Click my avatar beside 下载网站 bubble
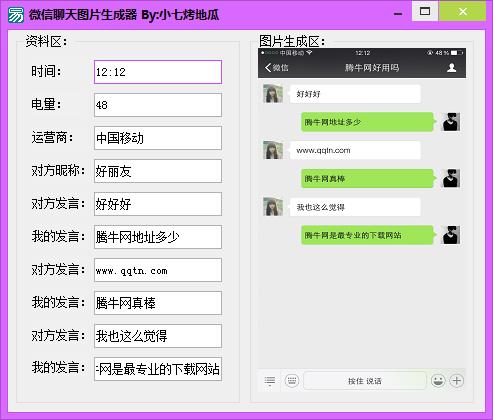Viewport: 493px width, 420px height. click(451, 235)
